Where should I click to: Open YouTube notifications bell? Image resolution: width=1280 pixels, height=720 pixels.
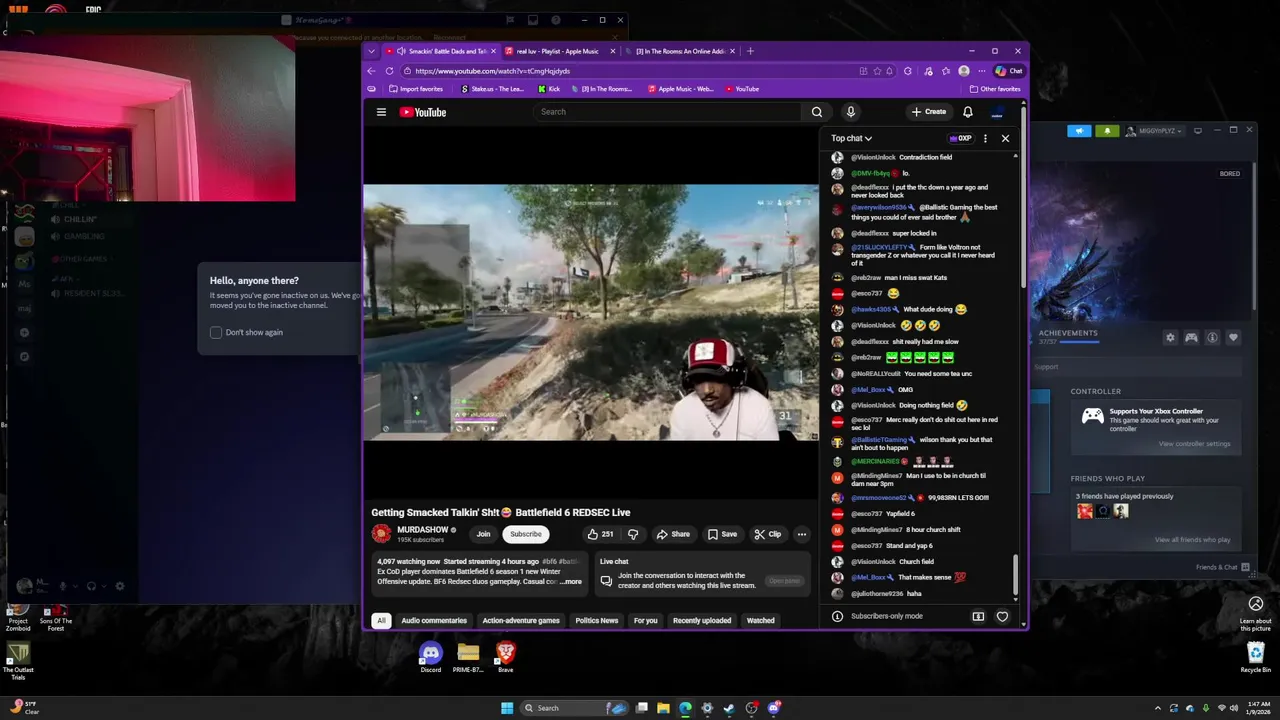pyautogui.click(x=967, y=112)
